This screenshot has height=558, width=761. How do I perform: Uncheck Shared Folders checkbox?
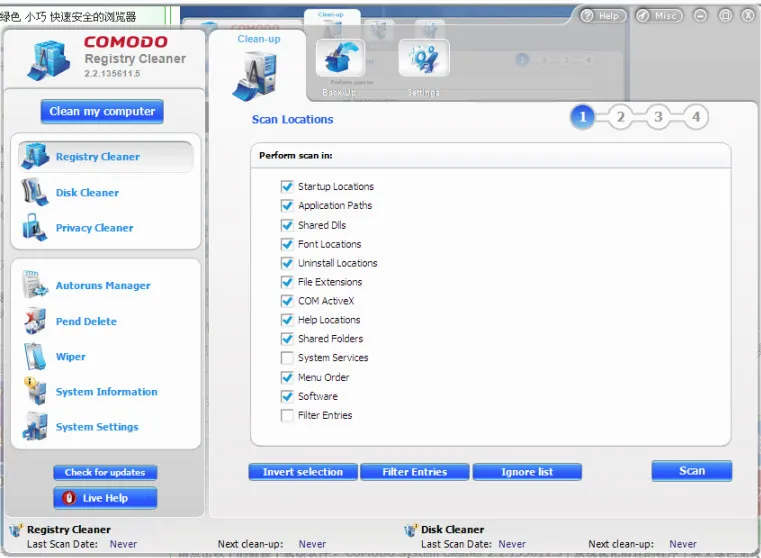pyautogui.click(x=287, y=339)
